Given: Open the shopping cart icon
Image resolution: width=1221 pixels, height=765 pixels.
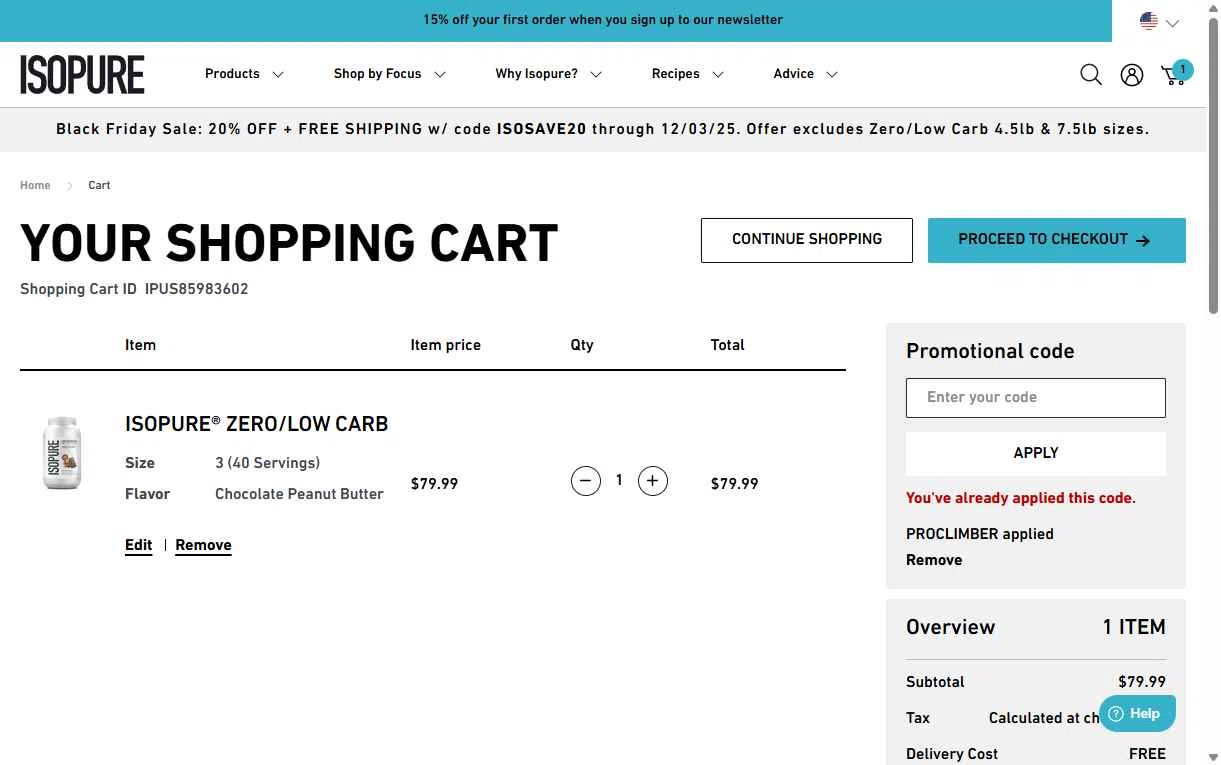Looking at the screenshot, I should [1175, 74].
